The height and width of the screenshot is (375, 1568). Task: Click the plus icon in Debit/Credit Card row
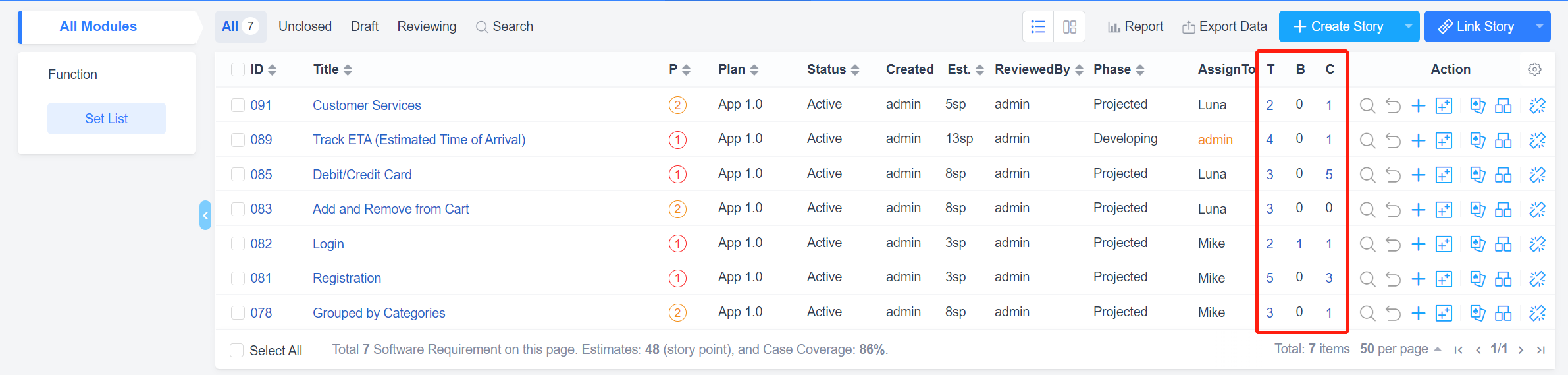pos(1419,175)
